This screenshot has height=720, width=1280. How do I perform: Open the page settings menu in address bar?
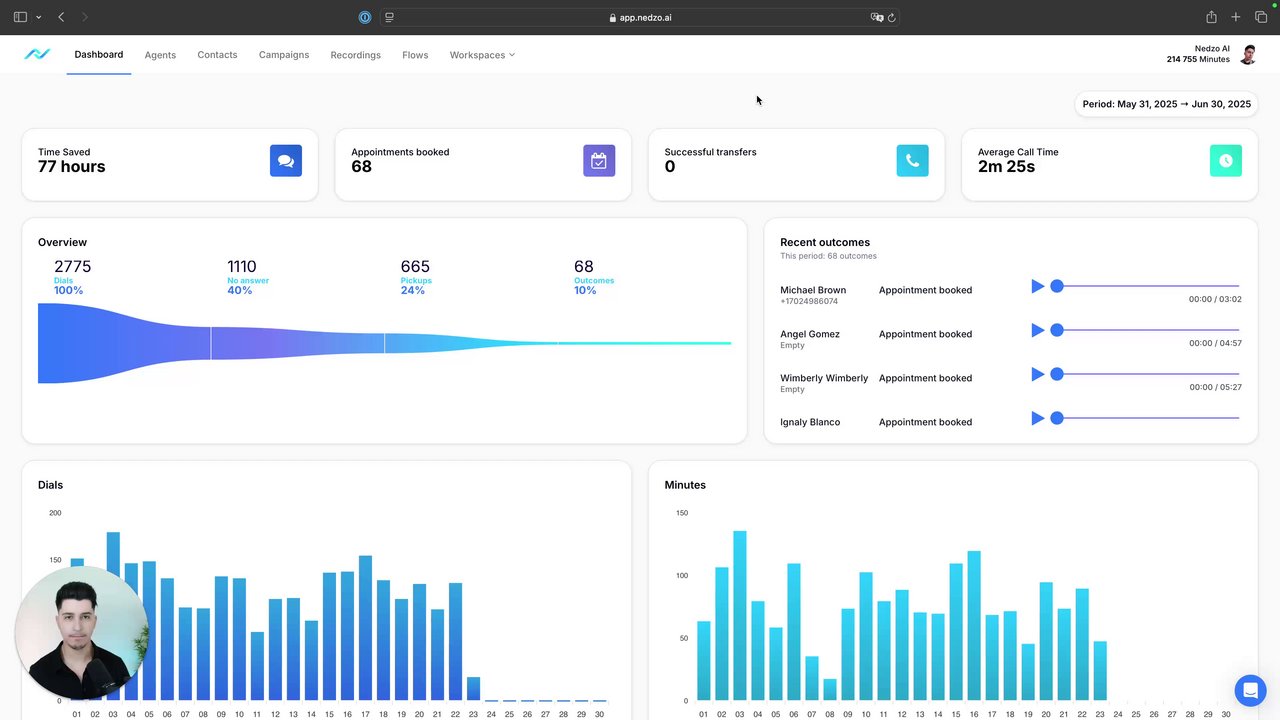tap(390, 17)
